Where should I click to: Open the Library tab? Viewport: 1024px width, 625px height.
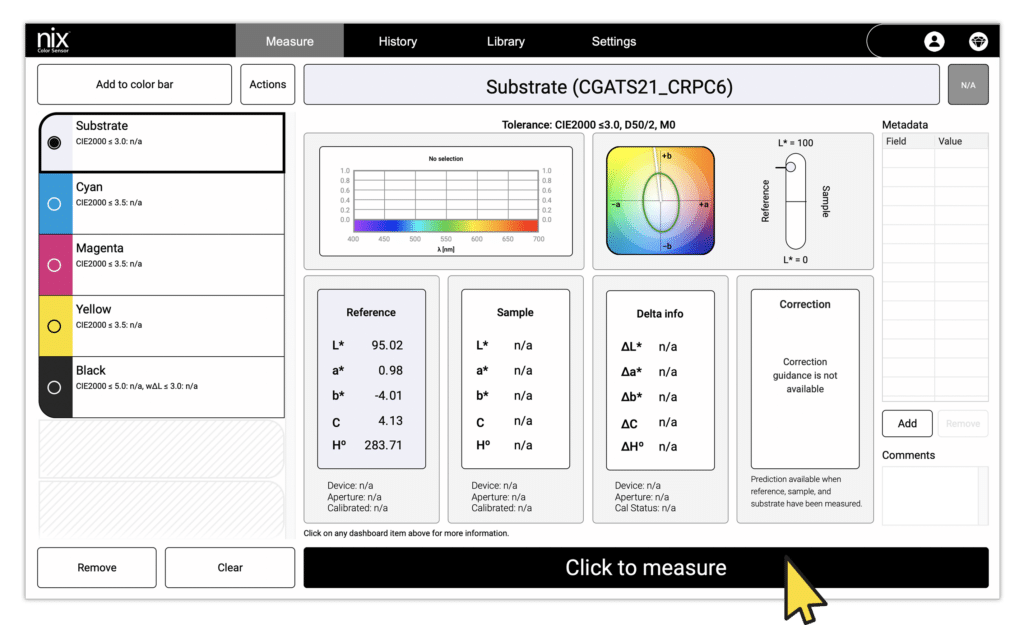coord(505,41)
